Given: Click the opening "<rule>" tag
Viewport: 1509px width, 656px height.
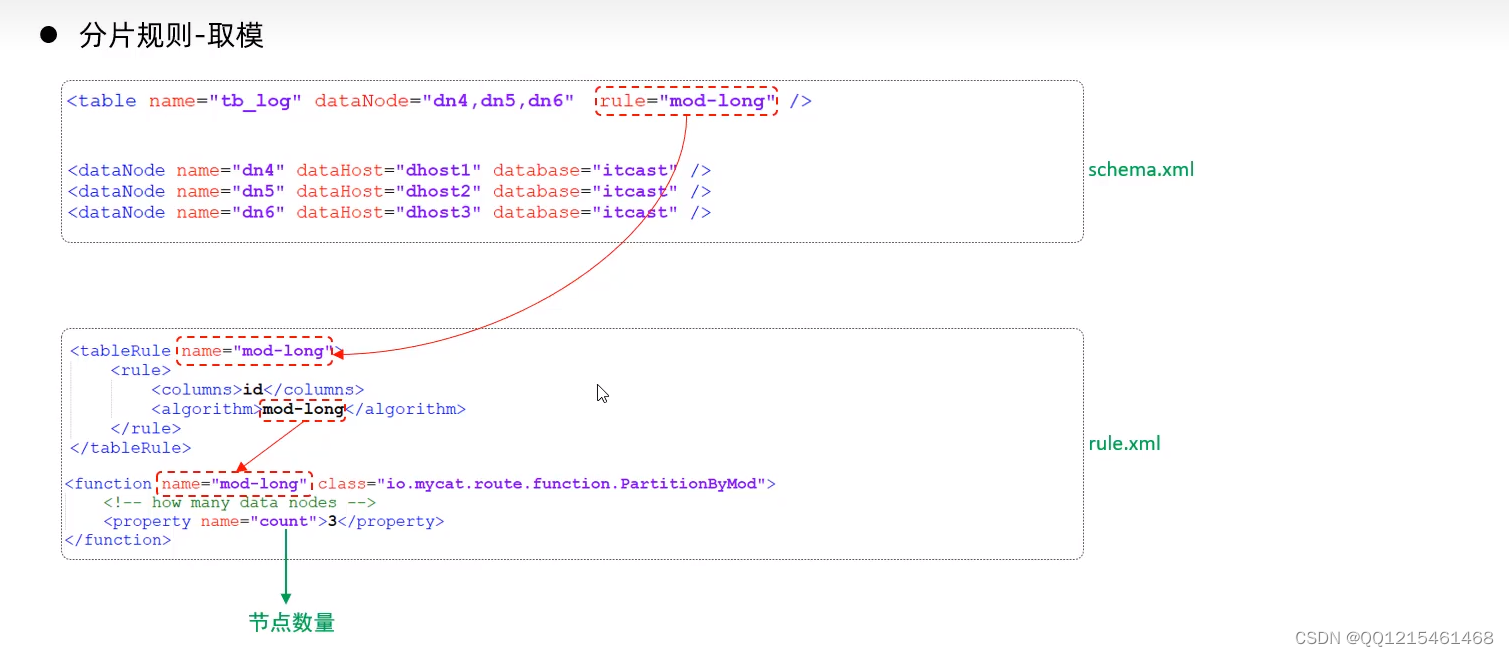Looking at the screenshot, I should click(141, 371).
